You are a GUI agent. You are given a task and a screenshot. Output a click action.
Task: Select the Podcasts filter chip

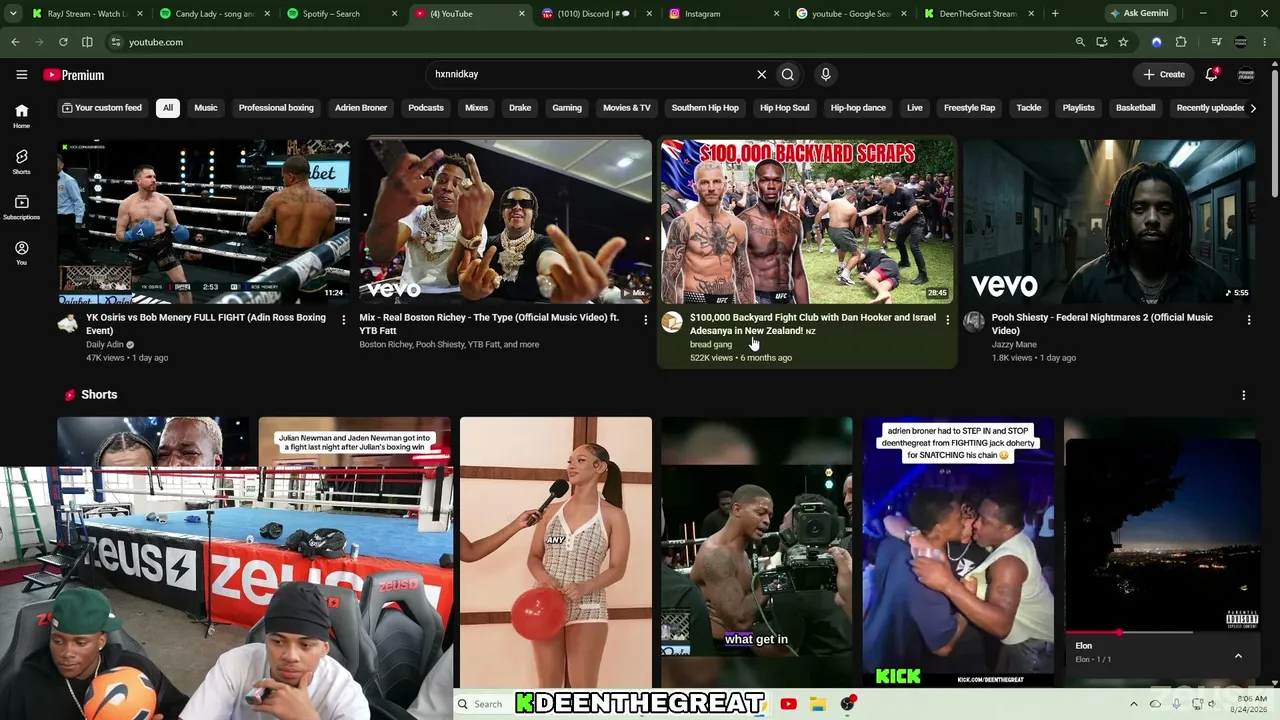pyautogui.click(x=426, y=108)
